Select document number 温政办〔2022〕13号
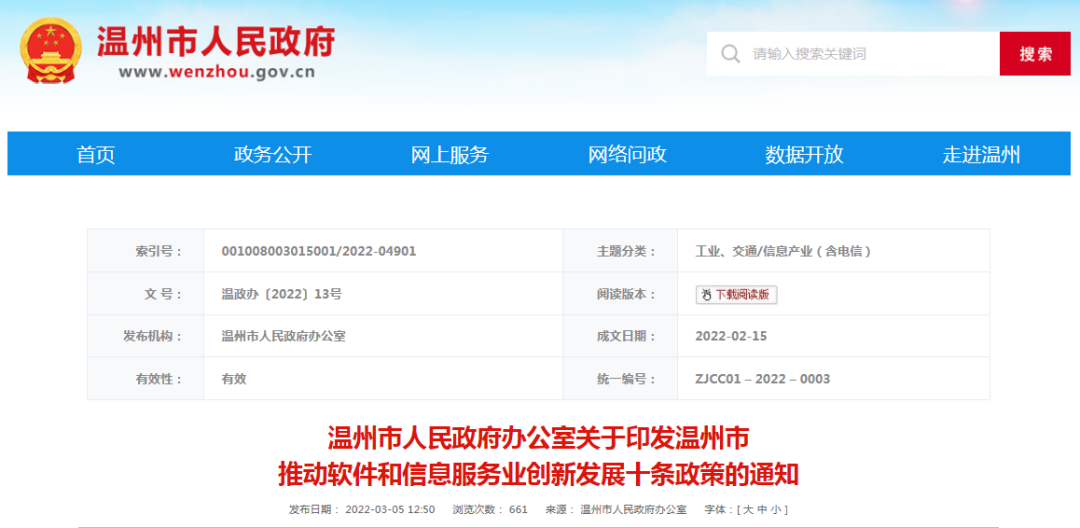 pyautogui.click(x=282, y=294)
